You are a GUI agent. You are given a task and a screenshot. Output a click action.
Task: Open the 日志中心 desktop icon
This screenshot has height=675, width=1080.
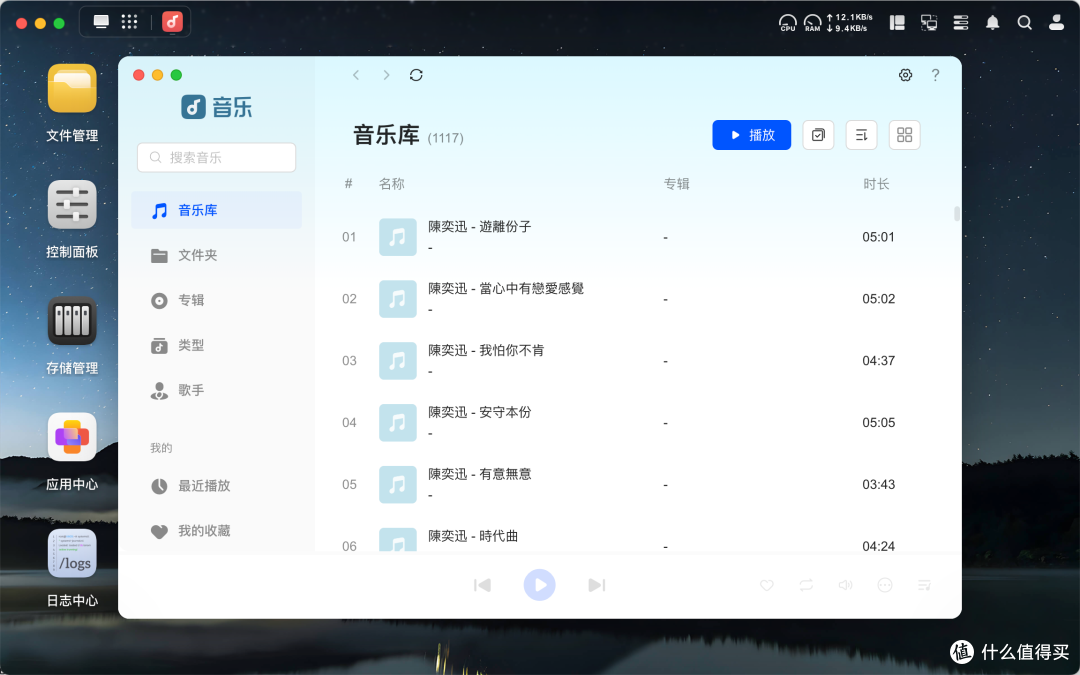(x=72, y=553)
